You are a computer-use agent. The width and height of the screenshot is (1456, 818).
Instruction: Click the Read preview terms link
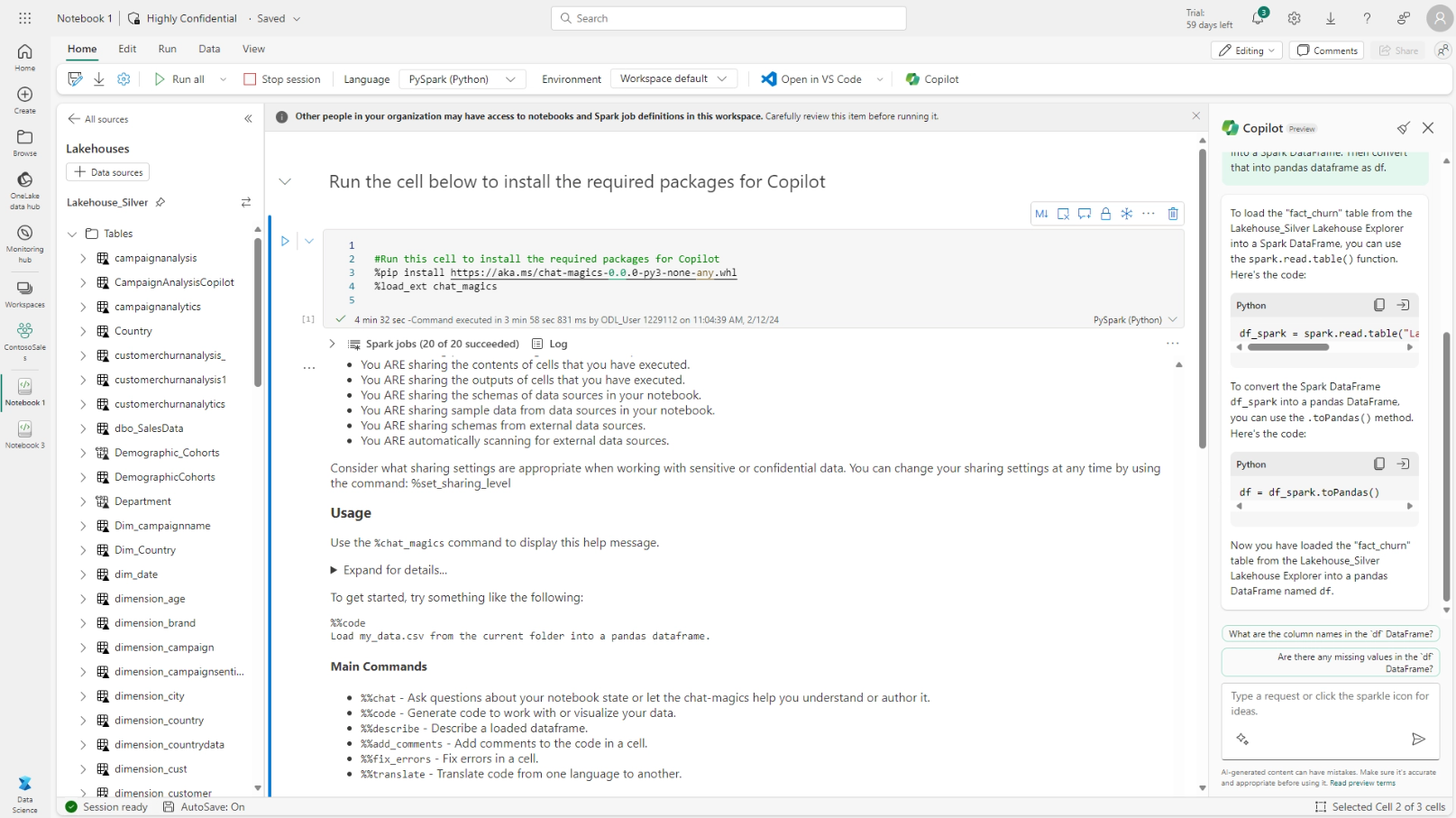[1361, 783]
